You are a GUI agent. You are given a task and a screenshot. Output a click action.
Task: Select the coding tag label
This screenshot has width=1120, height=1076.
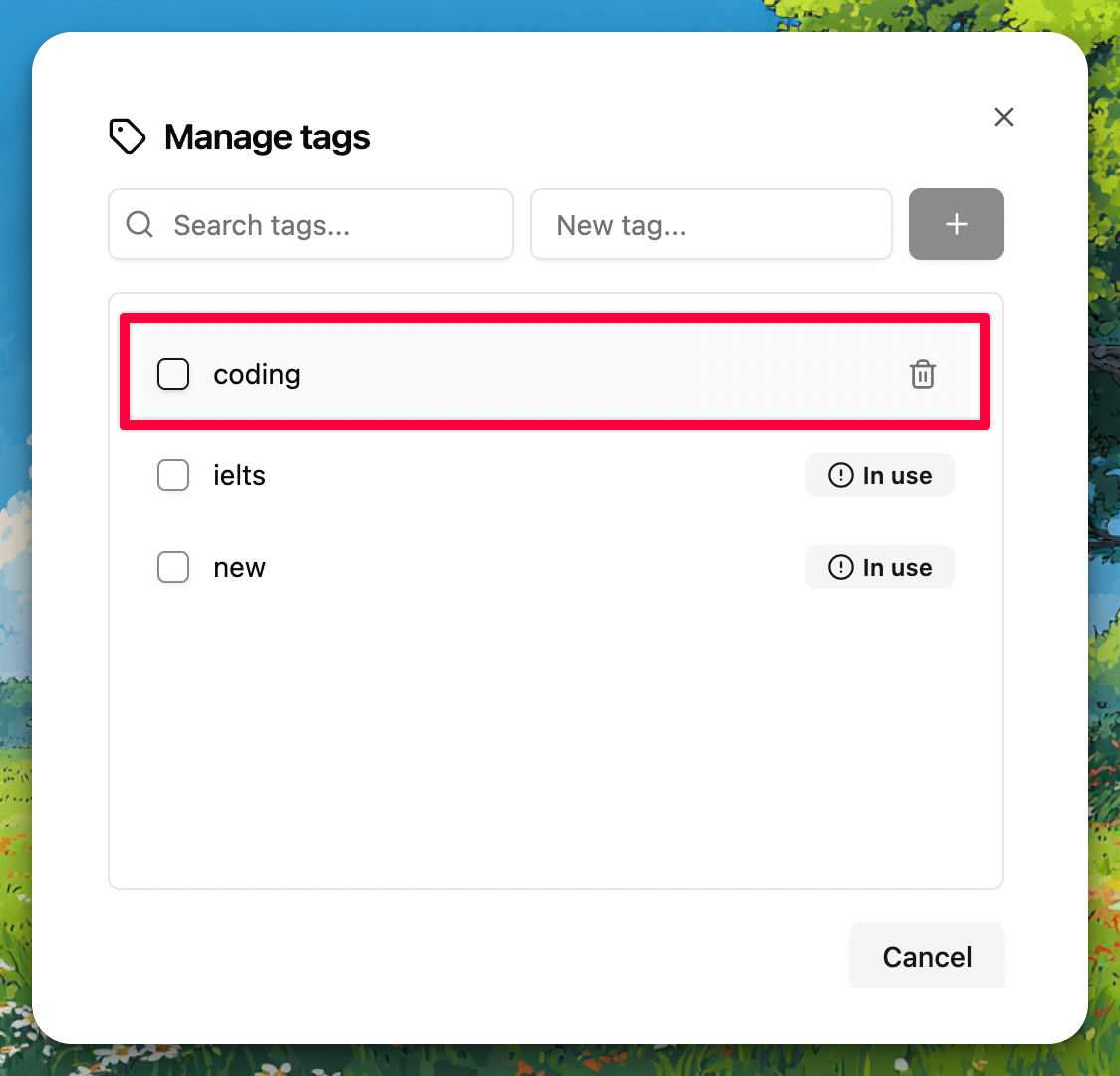tap(256, 375)
